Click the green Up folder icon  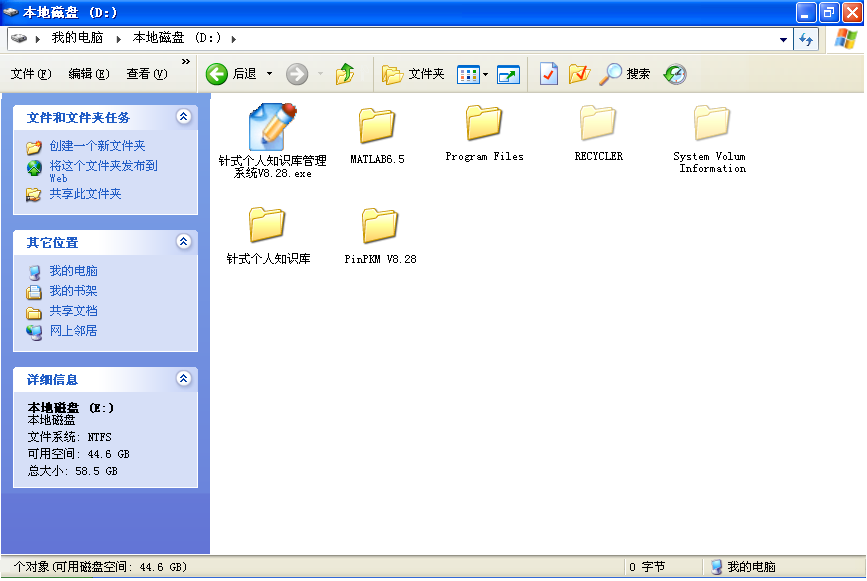(345, 74)
